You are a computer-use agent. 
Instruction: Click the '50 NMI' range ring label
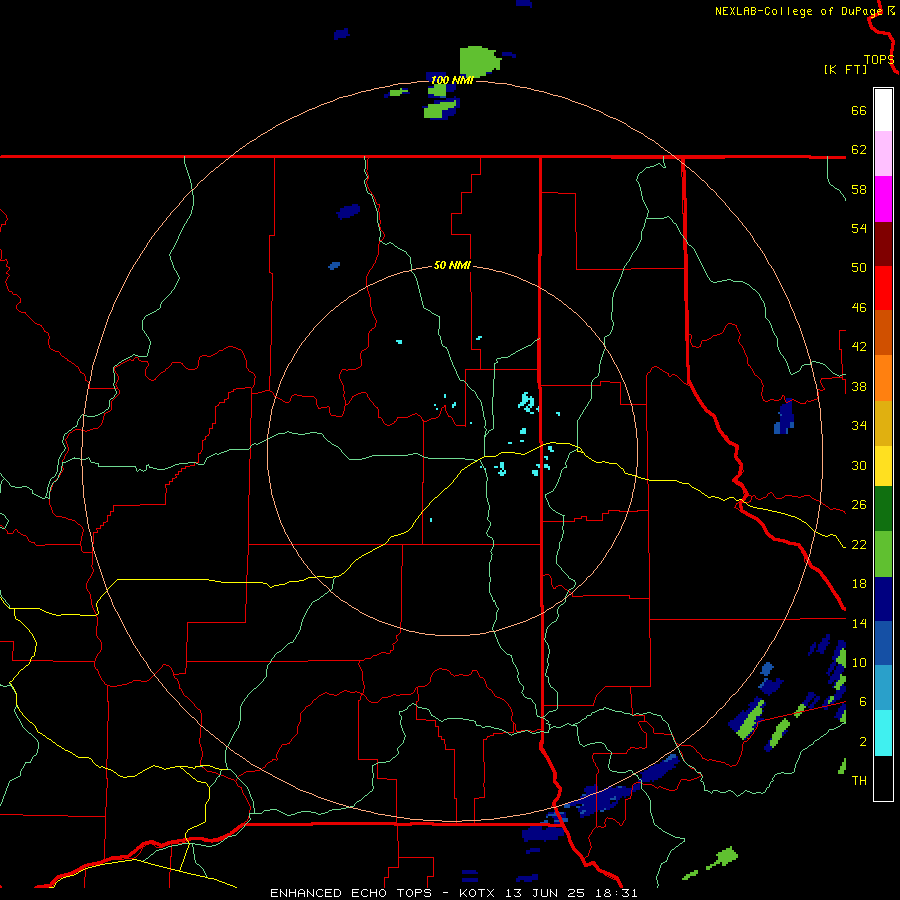(452, 265)
